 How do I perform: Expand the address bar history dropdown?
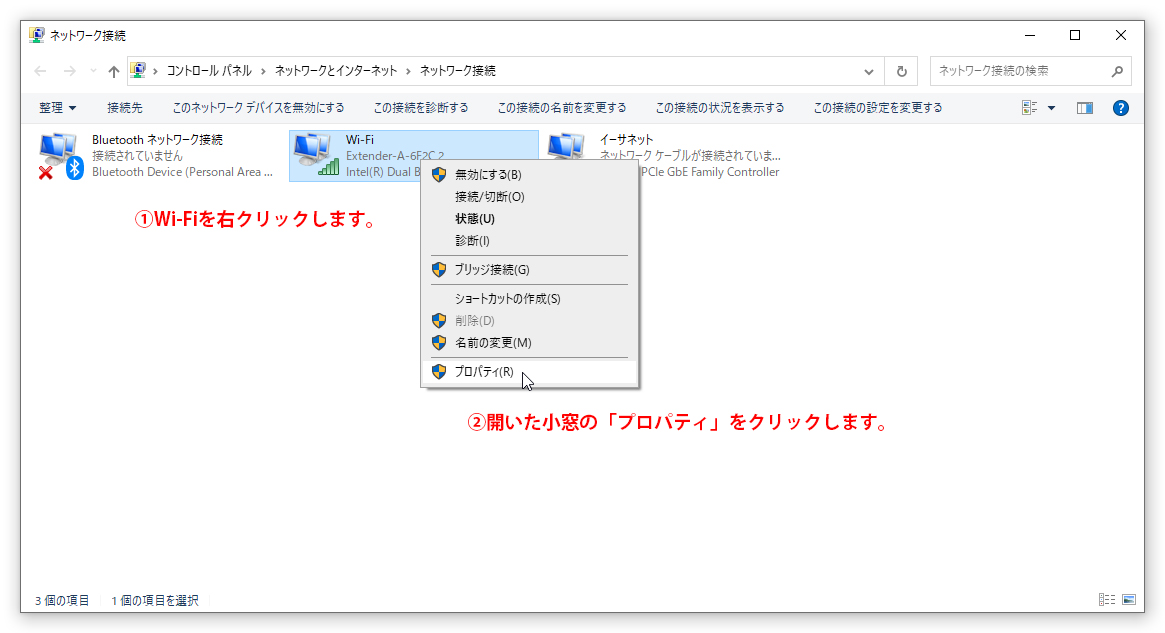click(869, 71)
